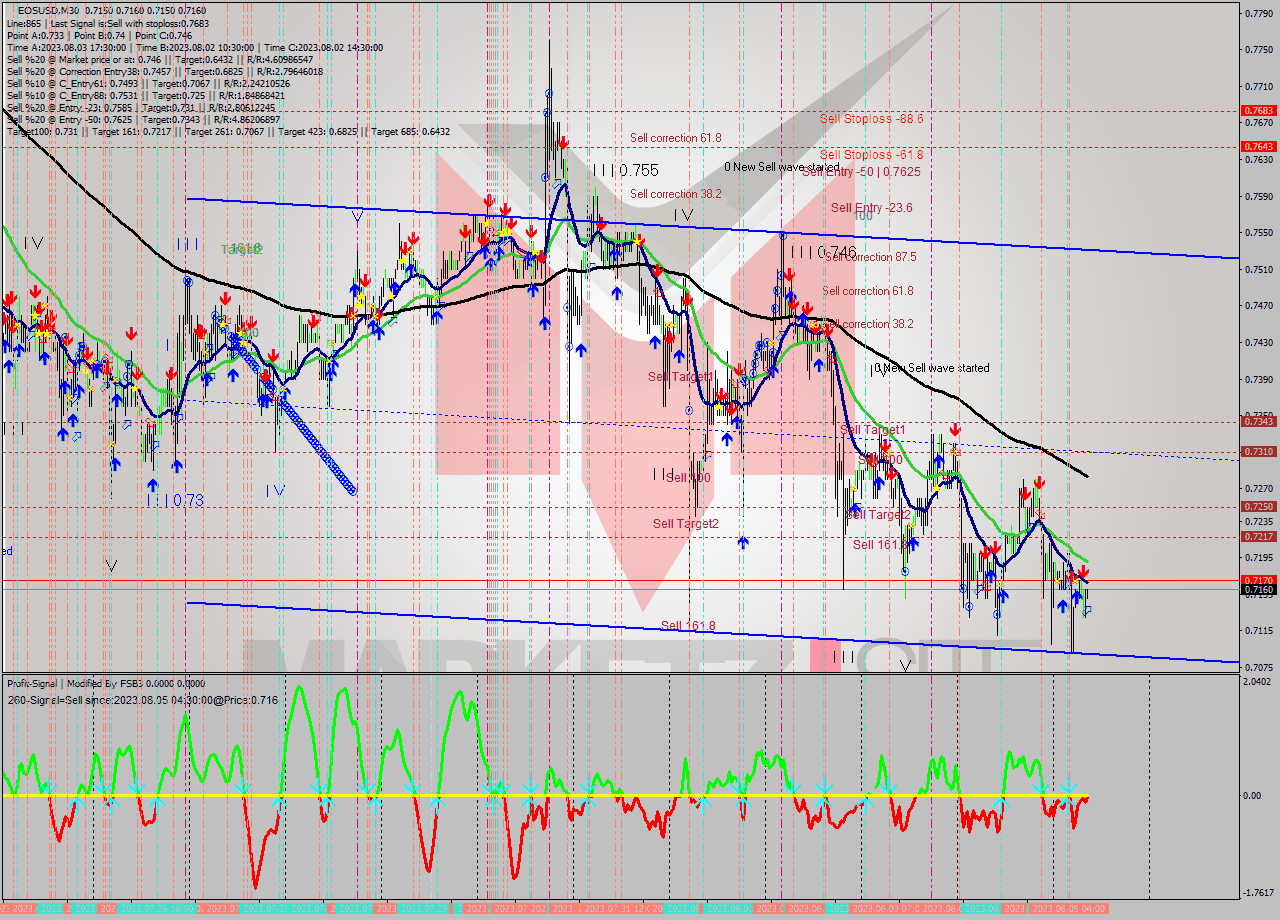
Task: Click the 0.7790 price axis value
Action: tap(1257, 12)
